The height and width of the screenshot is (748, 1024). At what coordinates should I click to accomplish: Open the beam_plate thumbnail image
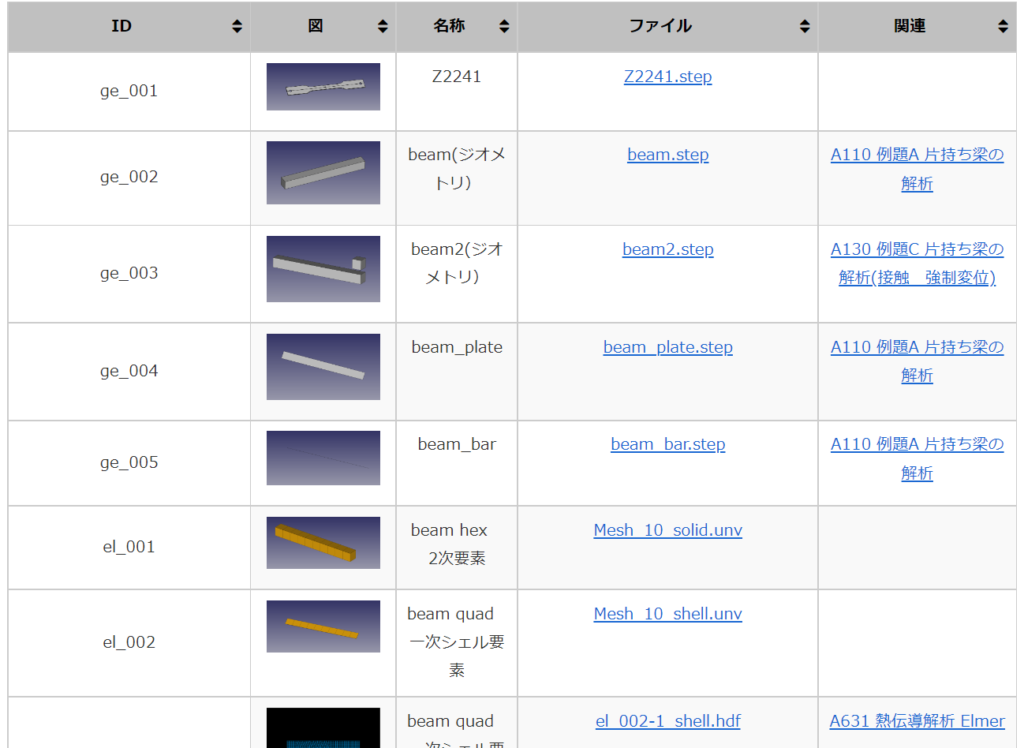(323, 367)
